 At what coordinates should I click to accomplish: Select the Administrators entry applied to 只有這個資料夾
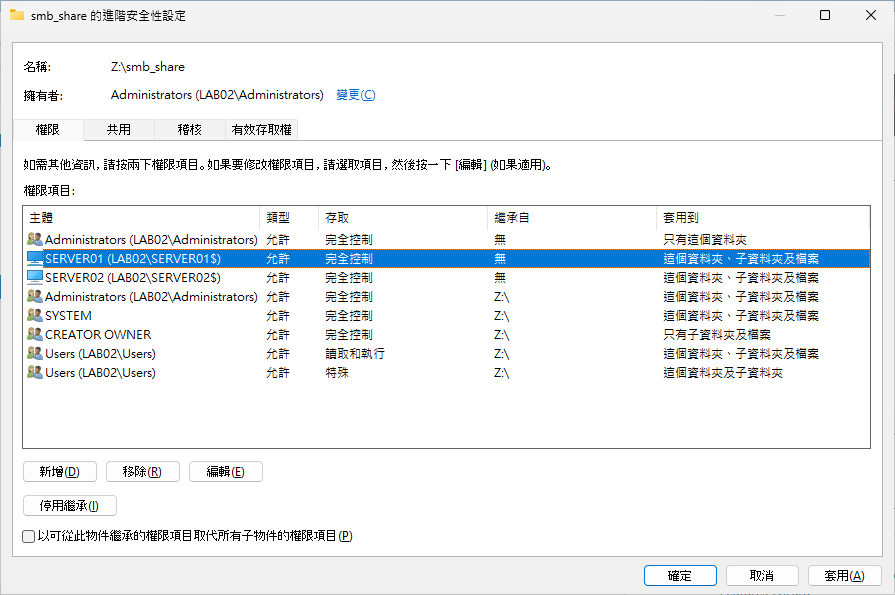pos(446,239)
